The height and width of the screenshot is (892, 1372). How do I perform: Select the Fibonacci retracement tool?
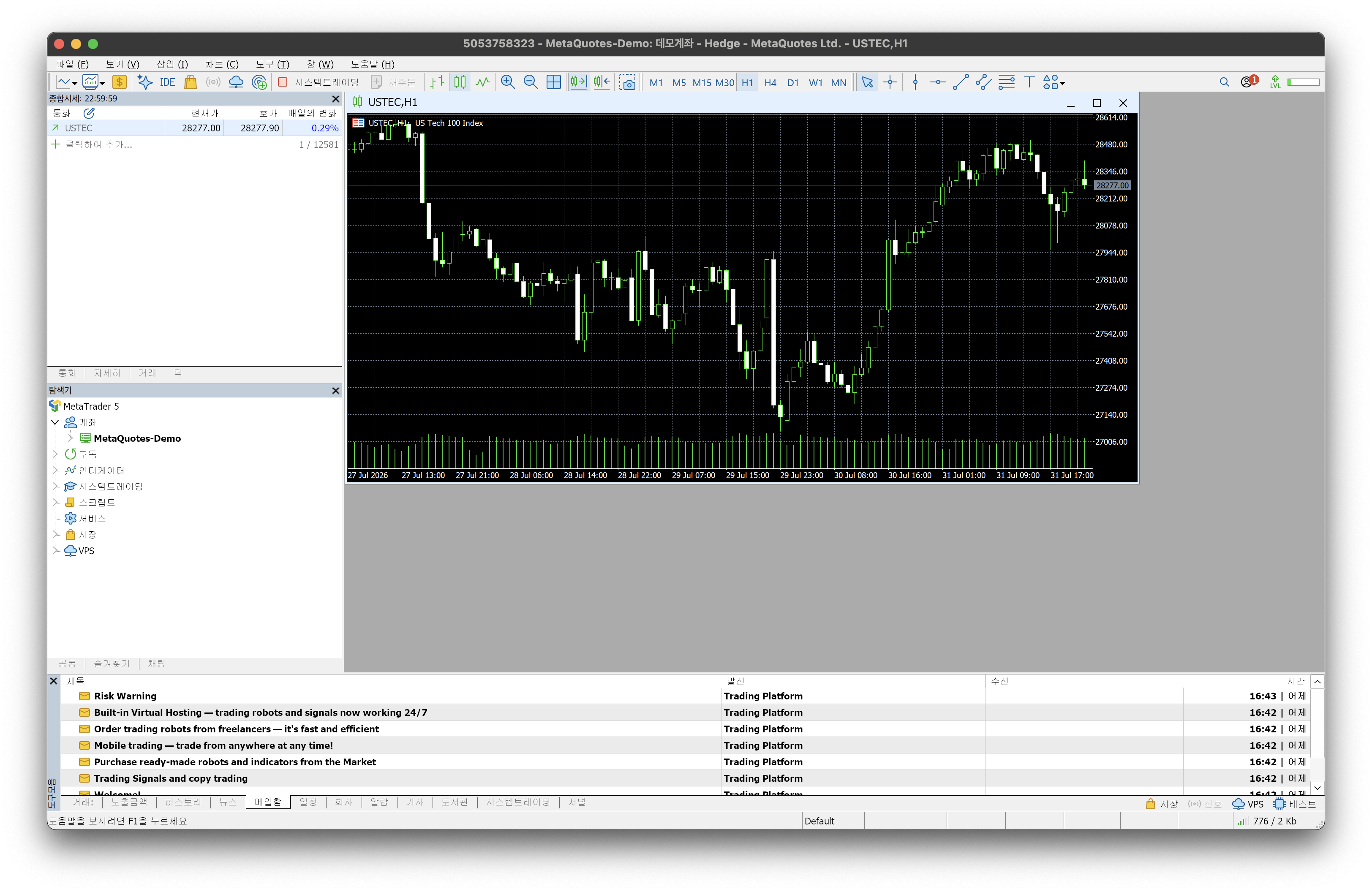pos(1007,82)
